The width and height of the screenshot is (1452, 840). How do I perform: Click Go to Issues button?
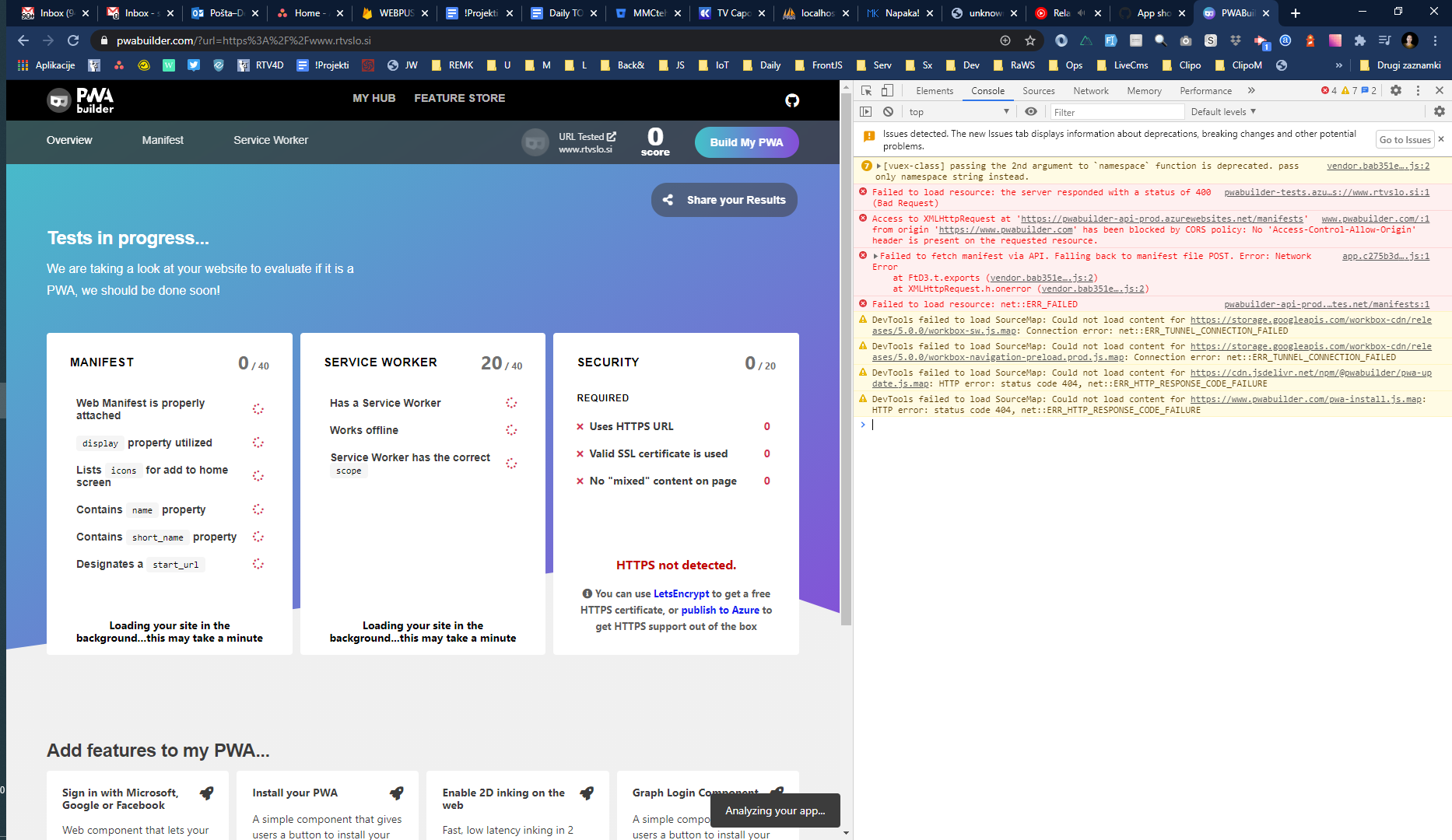[1405, 140]
